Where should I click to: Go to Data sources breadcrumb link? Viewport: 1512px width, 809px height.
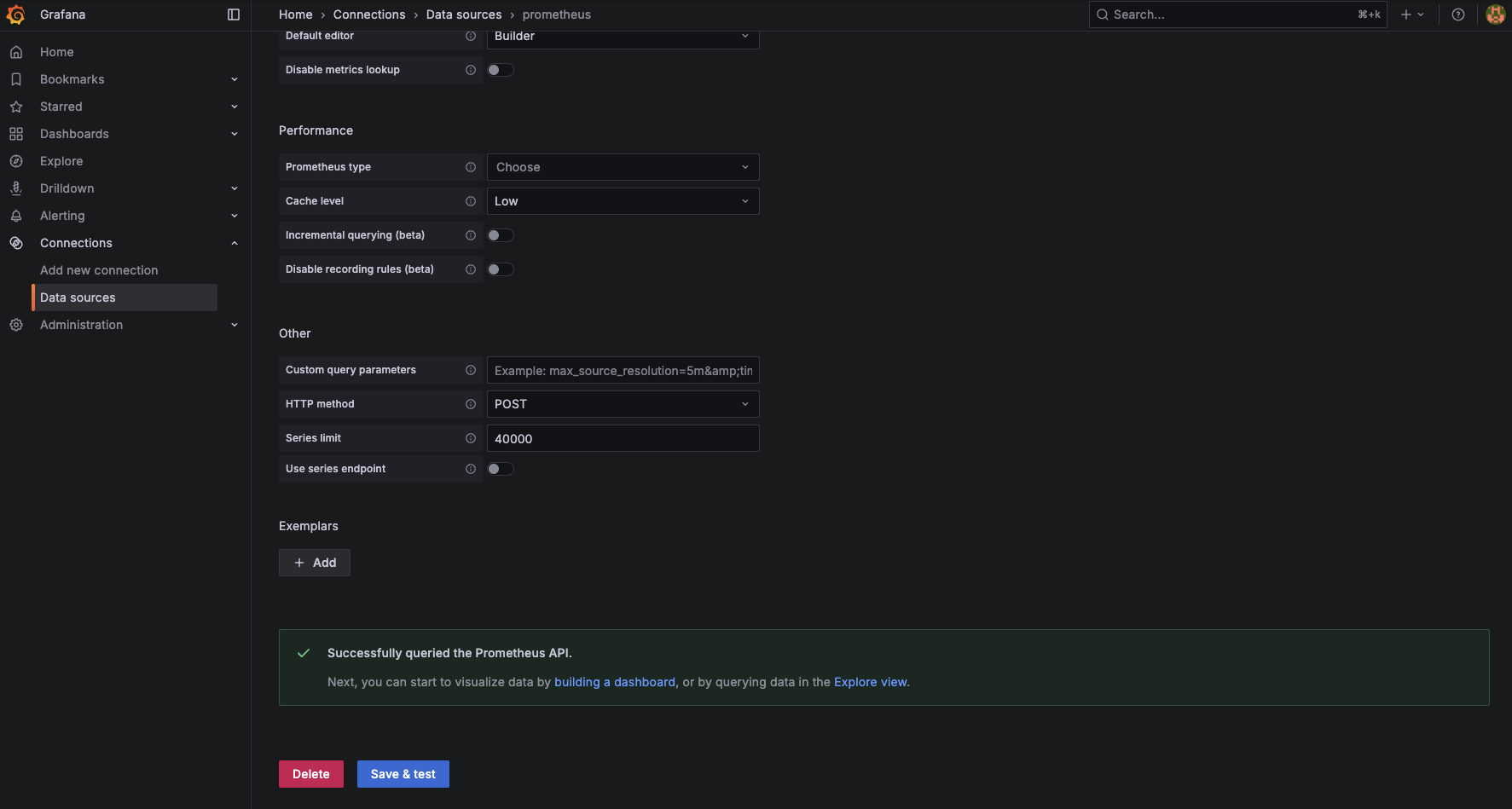[464, 14]
